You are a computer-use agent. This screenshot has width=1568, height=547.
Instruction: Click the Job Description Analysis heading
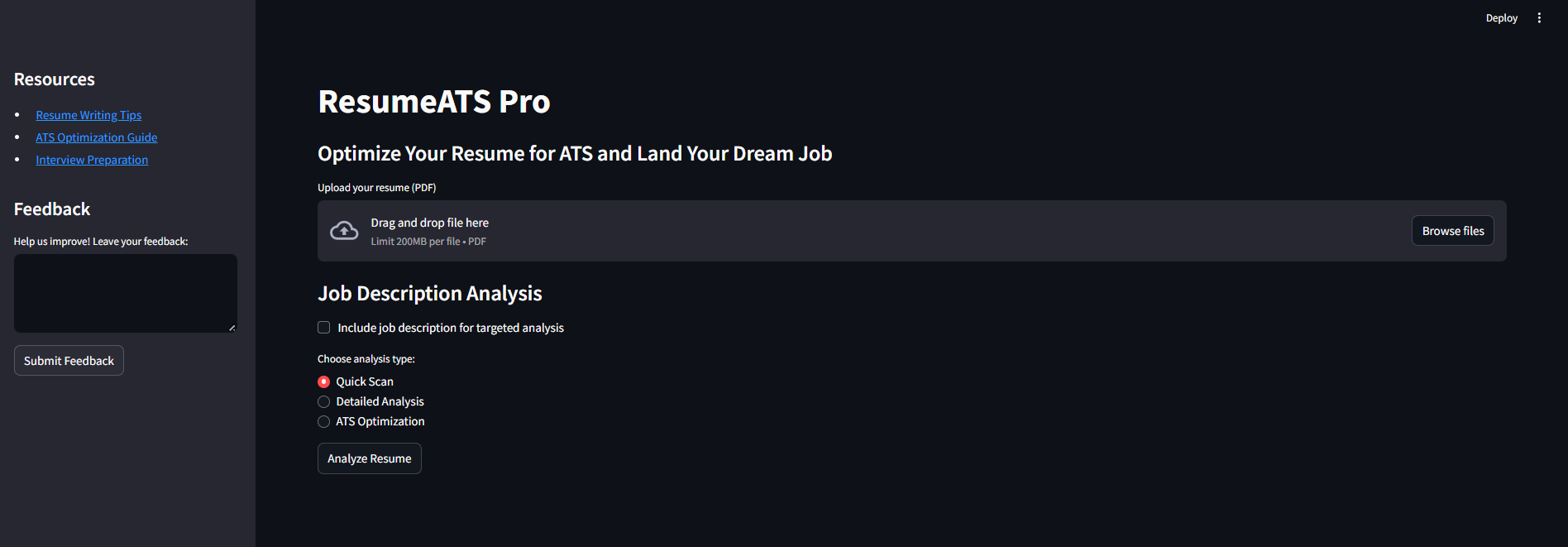(430, 294)
